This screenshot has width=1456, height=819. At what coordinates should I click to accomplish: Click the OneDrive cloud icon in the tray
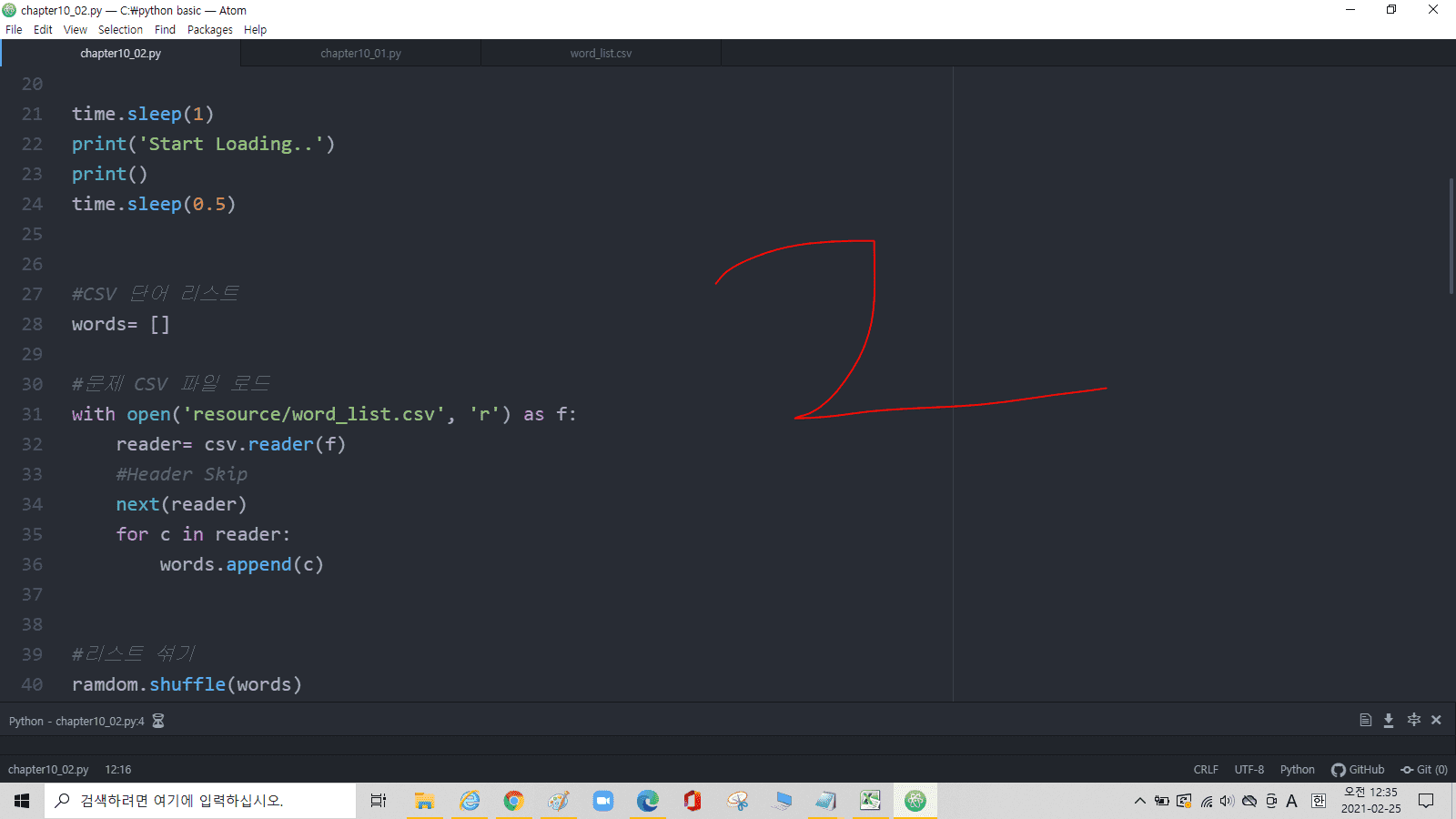1249,801
